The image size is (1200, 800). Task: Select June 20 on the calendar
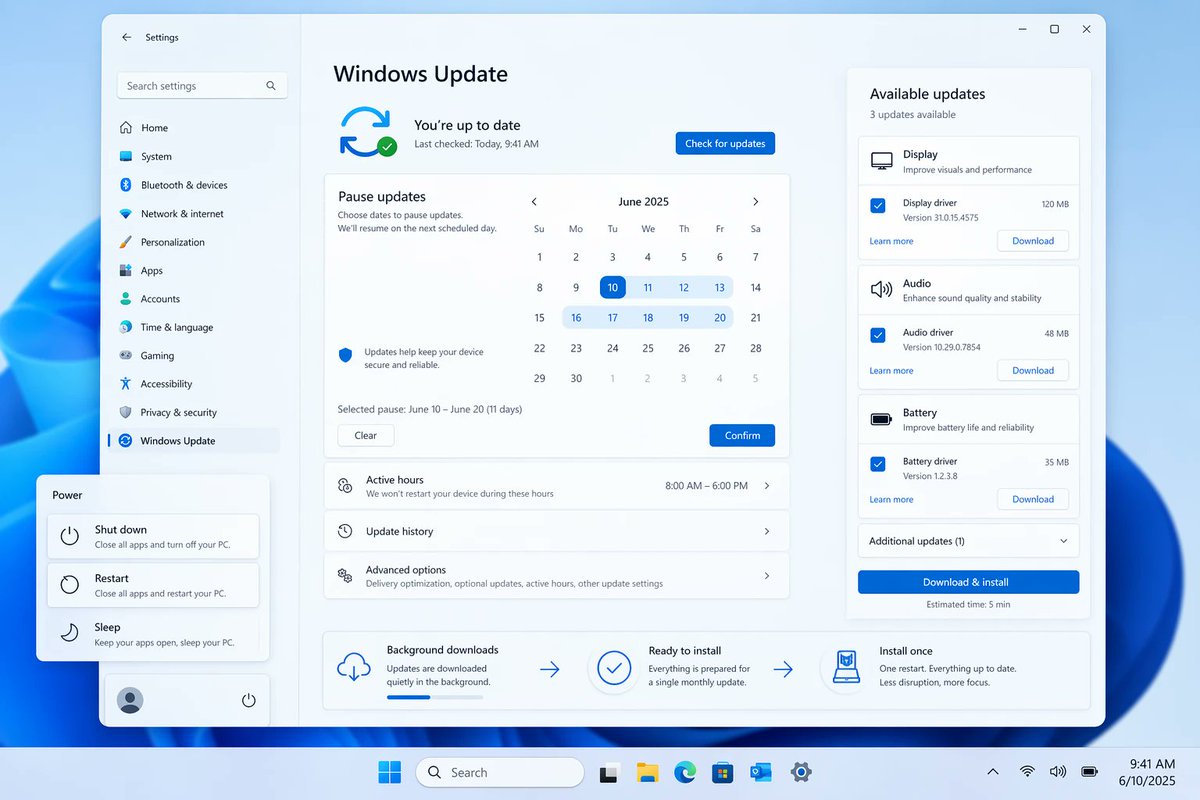point(720,318)
